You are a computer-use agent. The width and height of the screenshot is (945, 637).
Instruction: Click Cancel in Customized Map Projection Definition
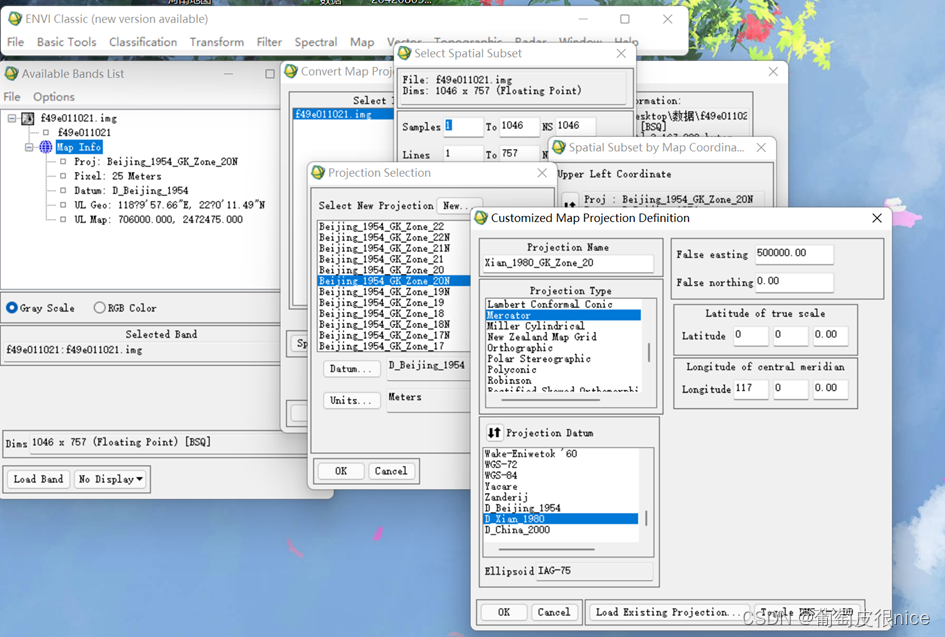pyautogui.click(x=553, y=612)
